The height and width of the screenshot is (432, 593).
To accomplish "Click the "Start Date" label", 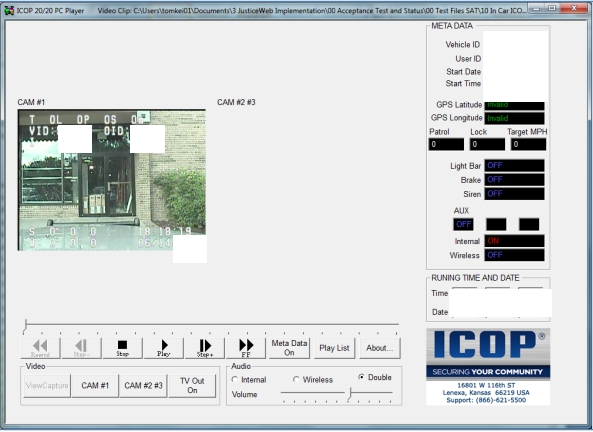I will (x=463, y=71).
